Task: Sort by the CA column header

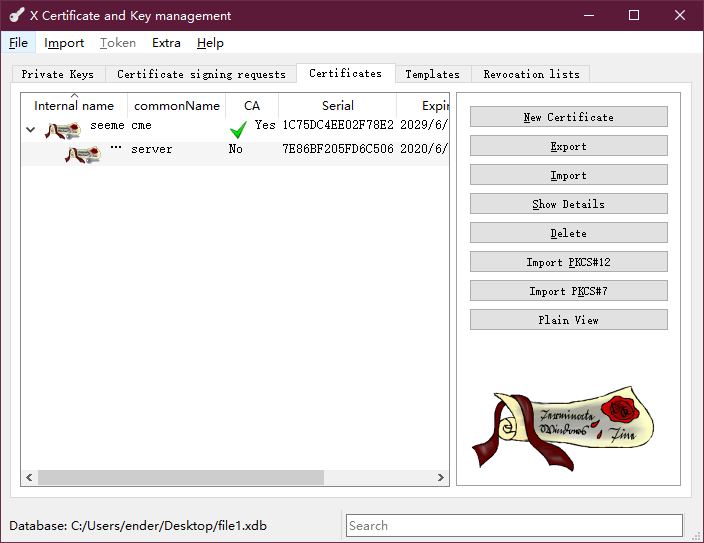Action: 252,106
